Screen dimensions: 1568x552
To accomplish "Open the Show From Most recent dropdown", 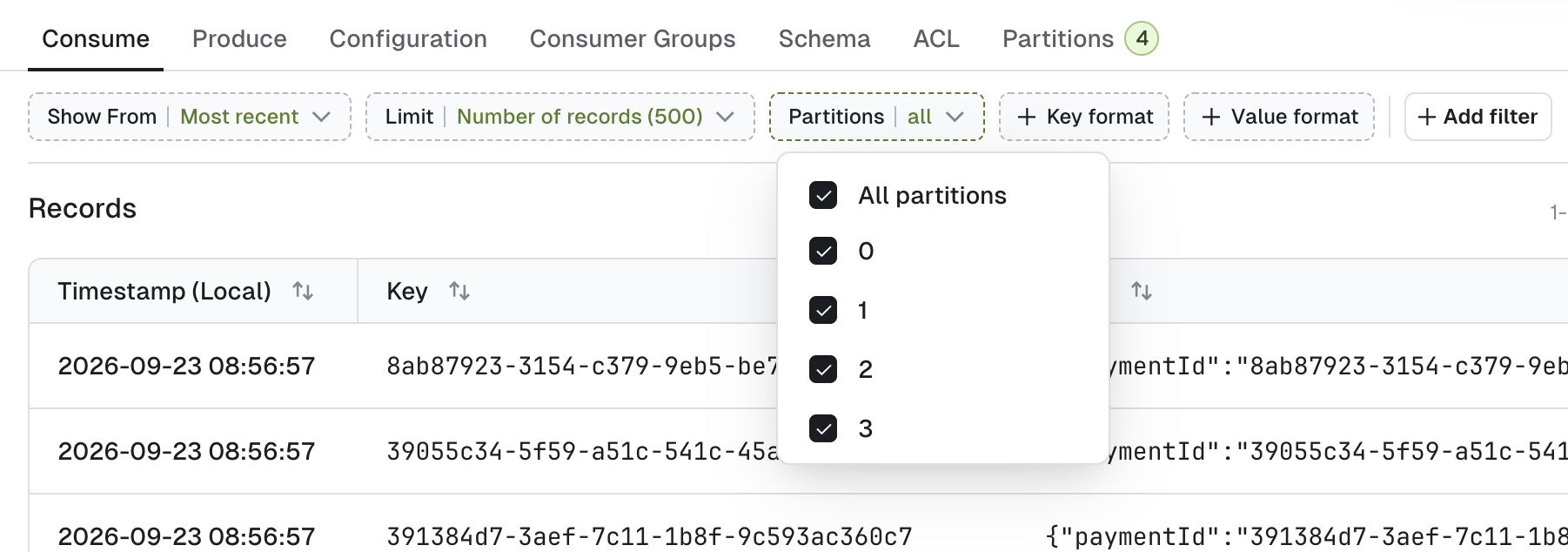I will [x=190, y=117].
